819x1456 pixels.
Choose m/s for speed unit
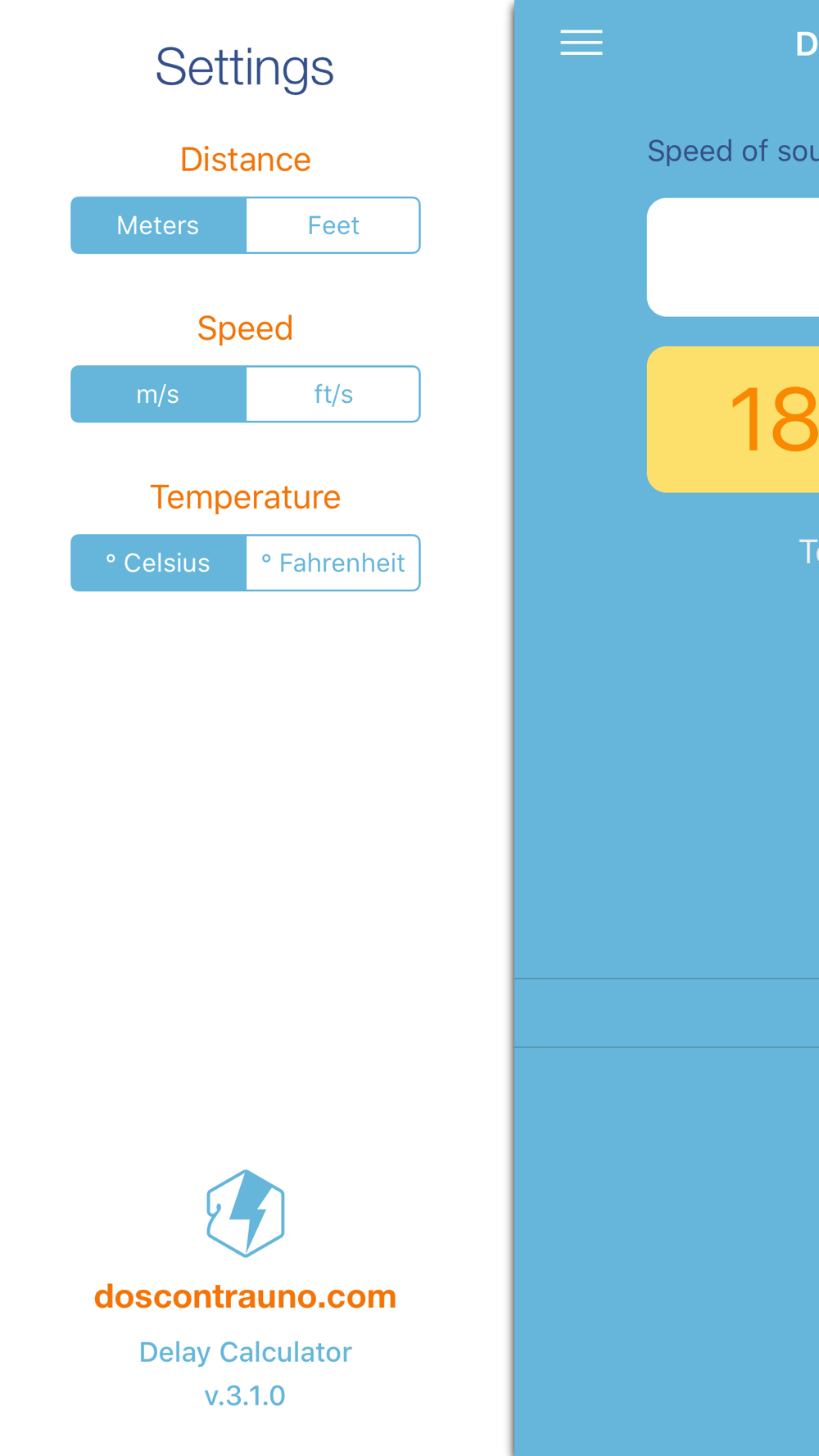coord(158,394)
